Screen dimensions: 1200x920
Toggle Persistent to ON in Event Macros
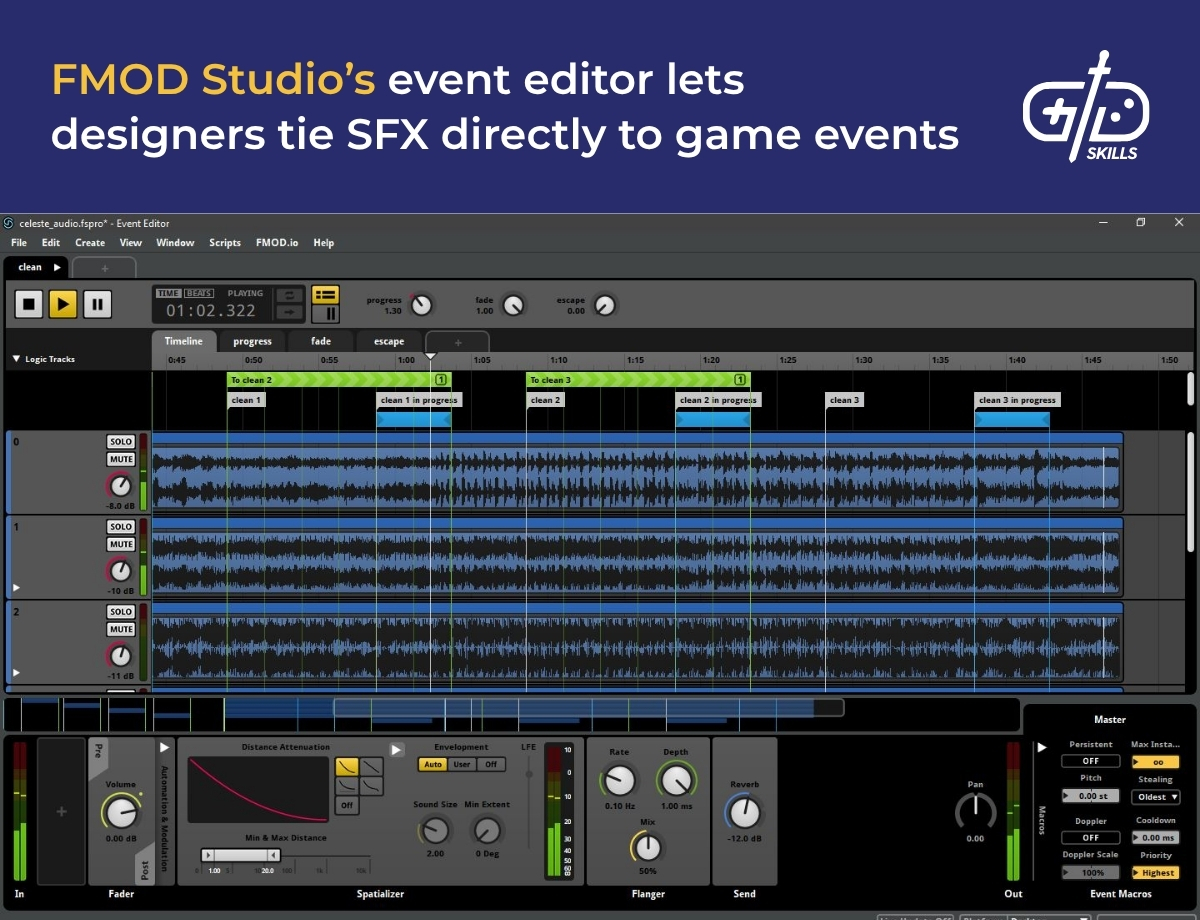(x=1090, y=760)
